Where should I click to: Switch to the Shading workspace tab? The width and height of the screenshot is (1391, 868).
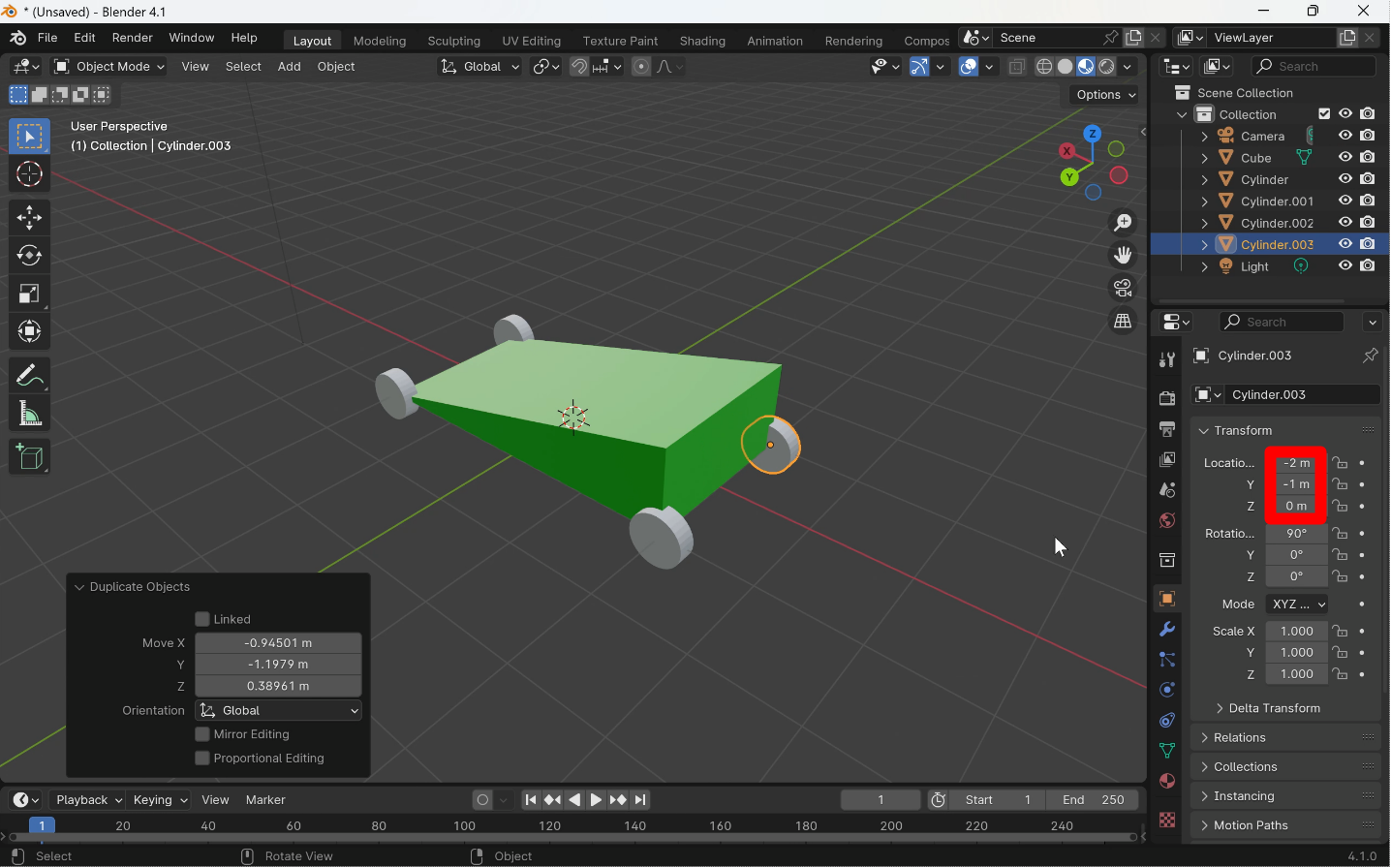pyautogui.click(x=702, y=41)
